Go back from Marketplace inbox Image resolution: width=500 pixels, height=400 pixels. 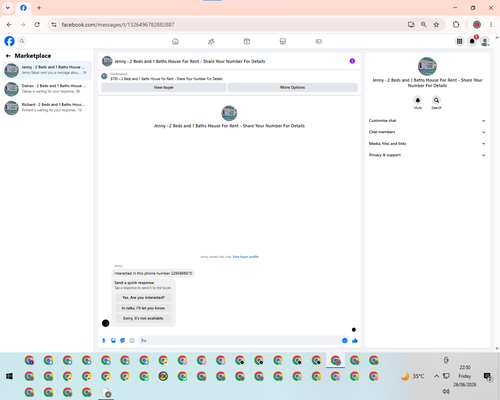[x=8, y=56]
